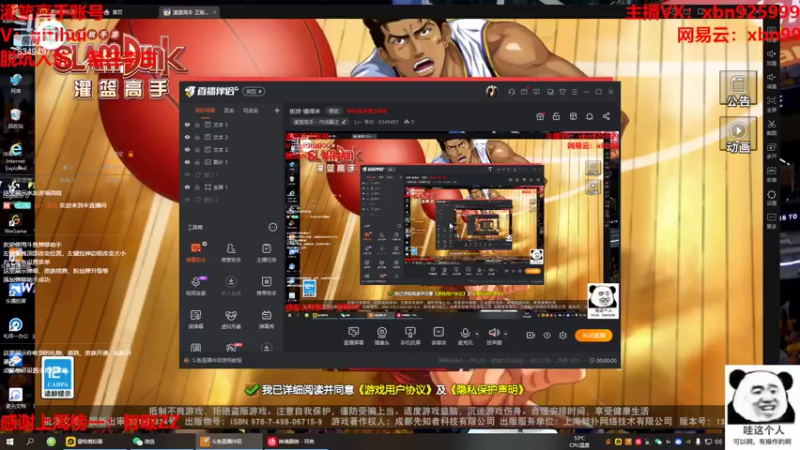Uncheck the game agreement checkbox
The width and height of the screenshot is (800, 450).
click(x=252, y=390)
